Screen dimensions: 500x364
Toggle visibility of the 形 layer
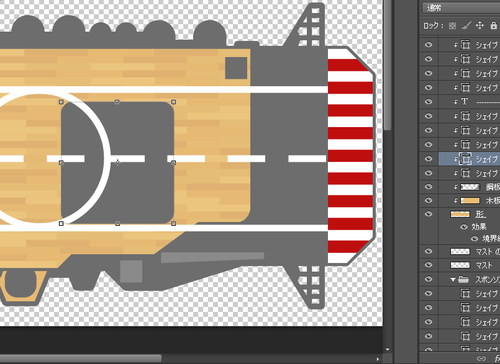[x=429, y=214]
